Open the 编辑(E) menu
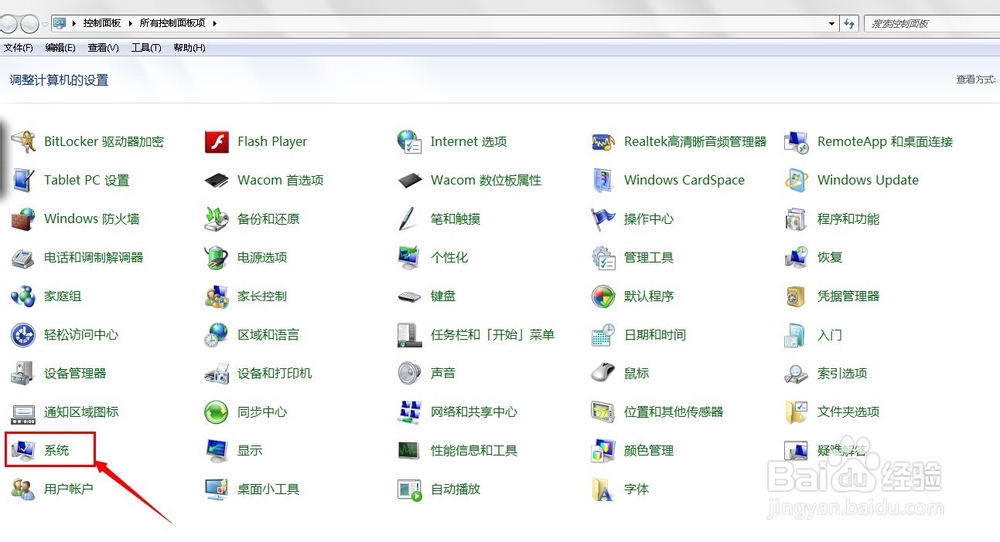1000x542 pixels. (60, 48)
